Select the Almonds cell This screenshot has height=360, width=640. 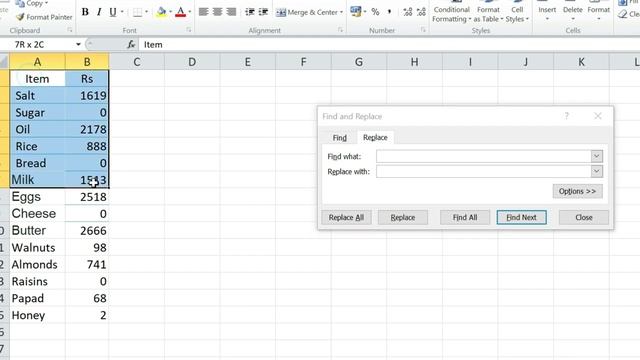coord(37,264)
